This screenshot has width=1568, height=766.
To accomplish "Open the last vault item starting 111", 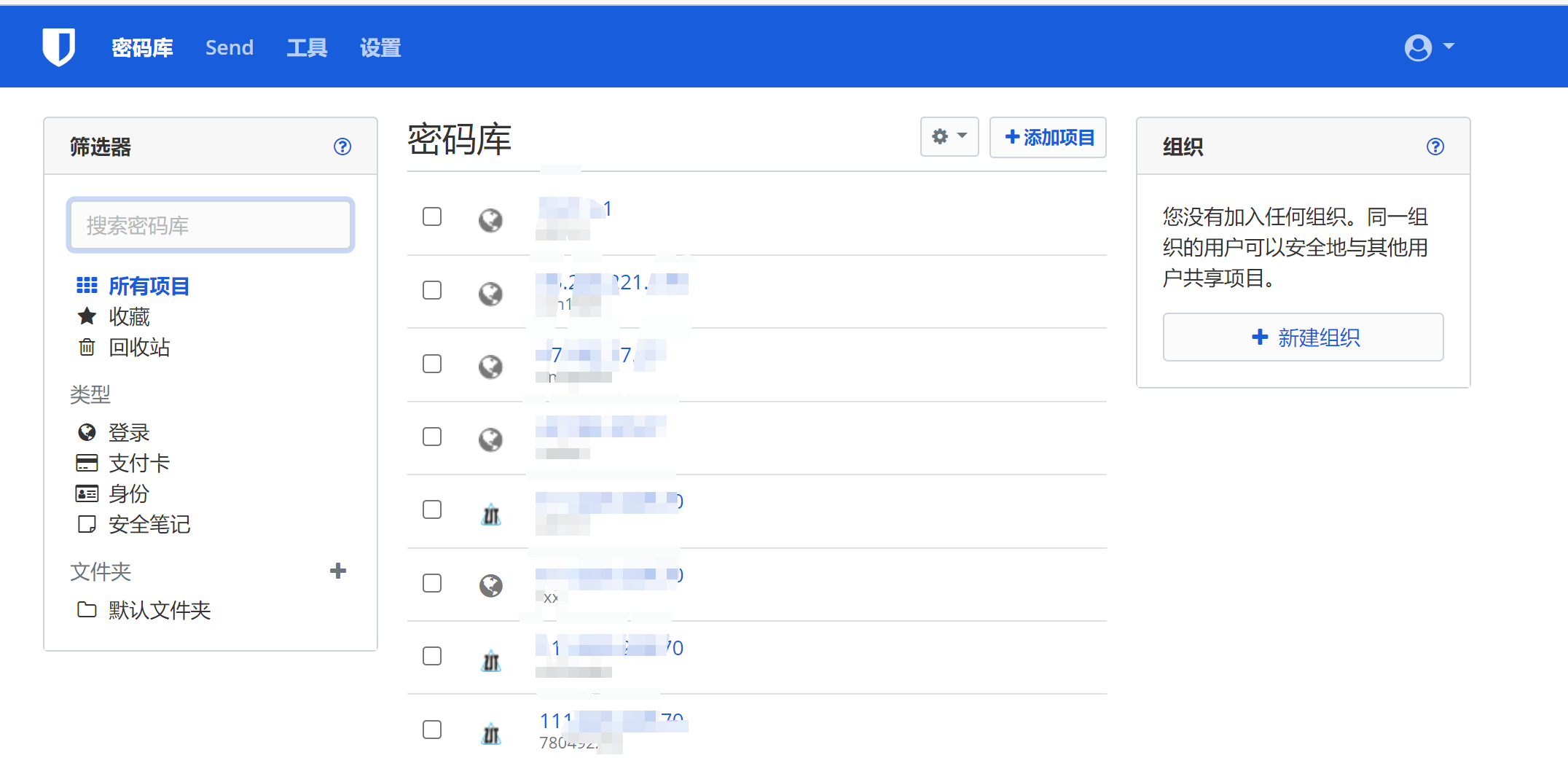I will 612,721.
